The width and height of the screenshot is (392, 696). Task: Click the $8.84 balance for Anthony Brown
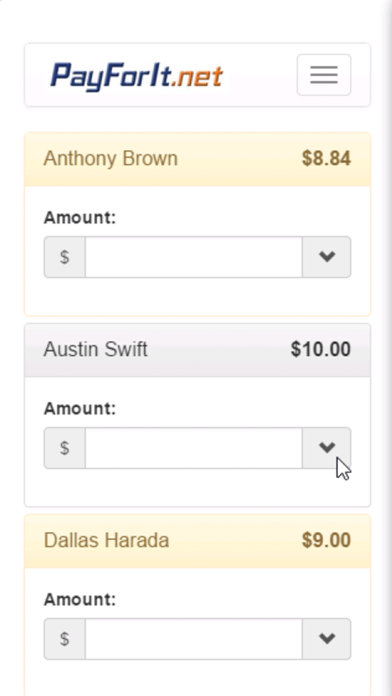[326, 158]
